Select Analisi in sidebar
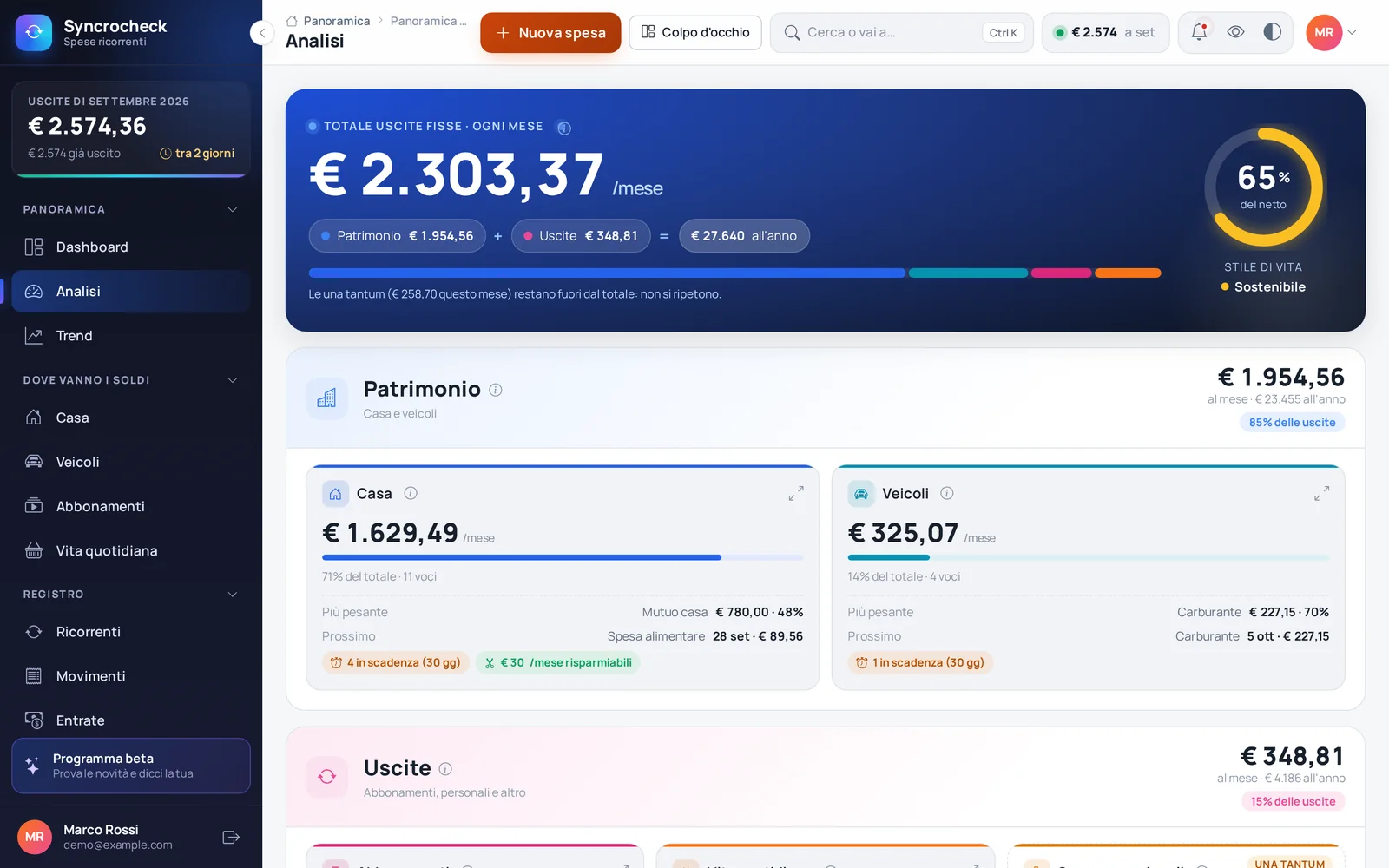This screenshot has width=1389, height=868. pos(131,292)
